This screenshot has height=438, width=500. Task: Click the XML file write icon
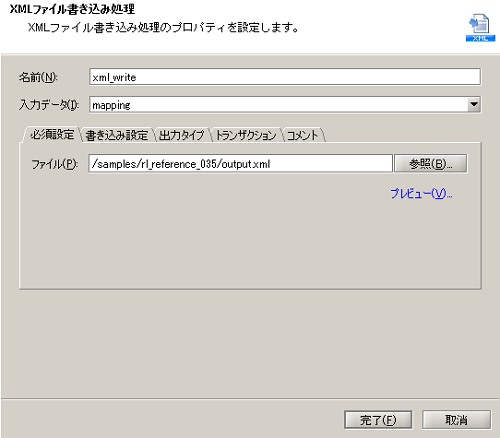click(x=480, y=28)
